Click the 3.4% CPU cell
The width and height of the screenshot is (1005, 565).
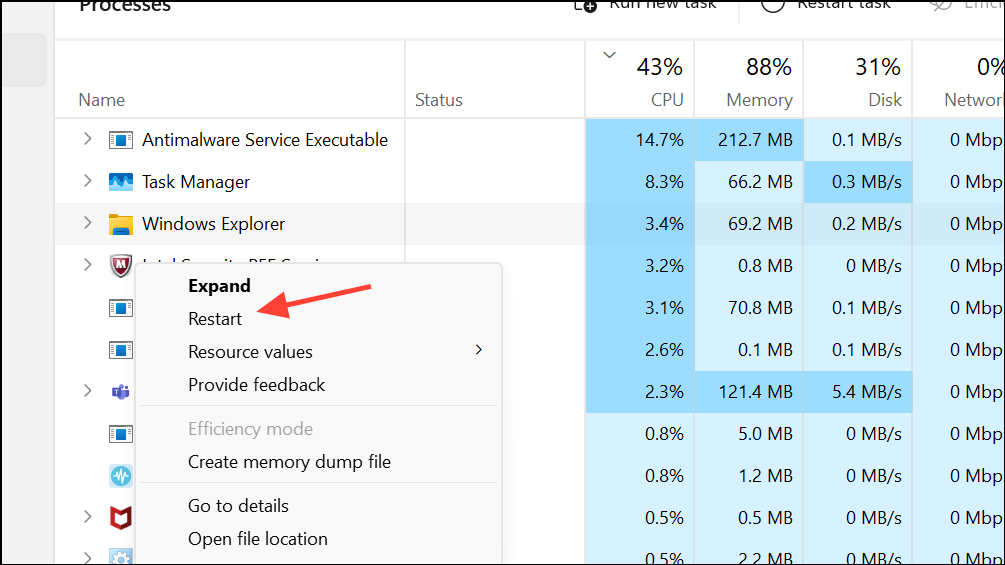coord(640,224)
